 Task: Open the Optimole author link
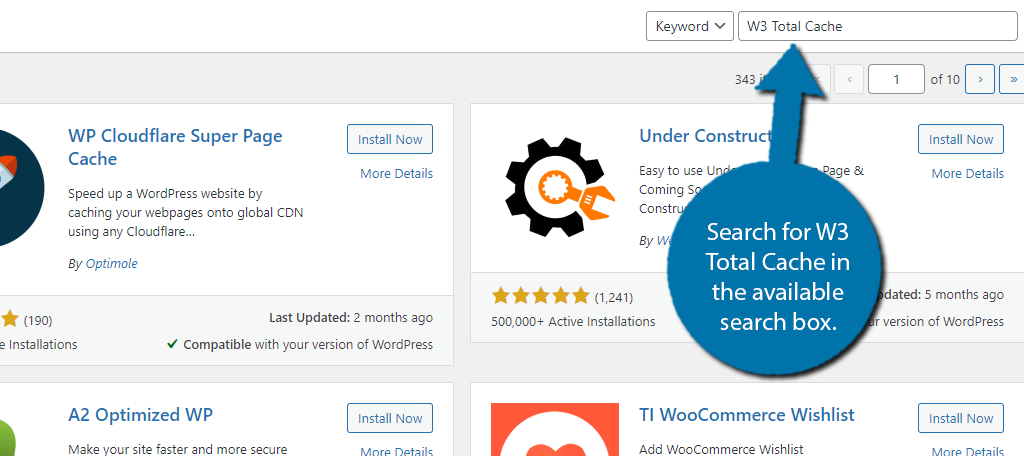112,264
